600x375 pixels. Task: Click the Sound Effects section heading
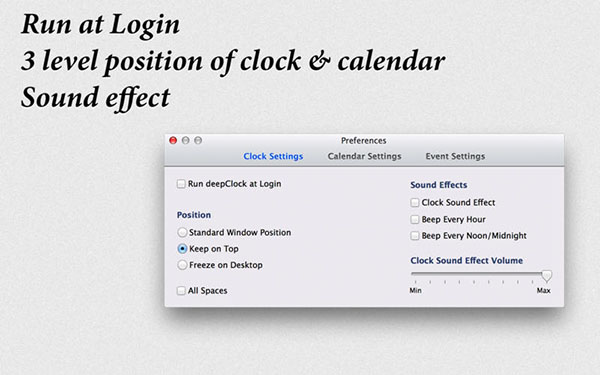[439, 185]
